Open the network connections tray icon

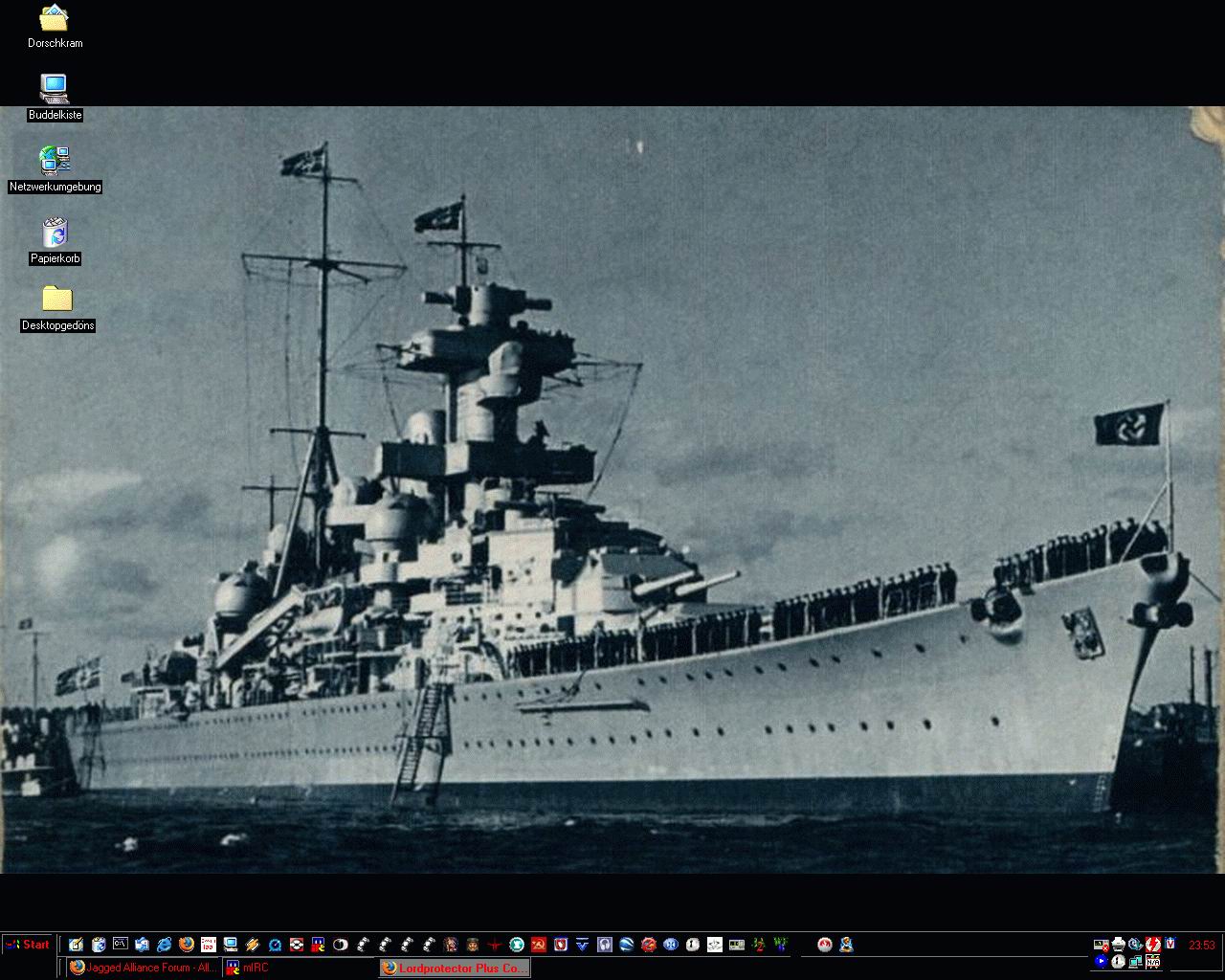coord(1135,962)
